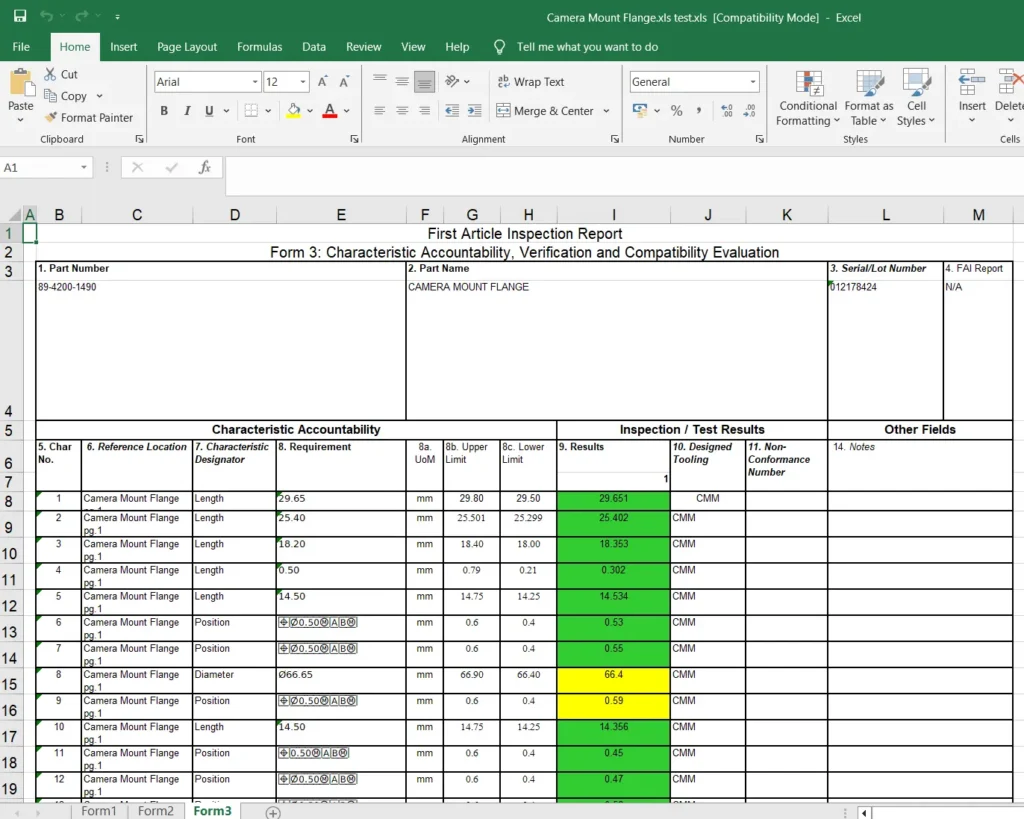Expand the fill color dropdown arrow
Viewport: 1024px width, 819px height.
[x=312, y=111]
